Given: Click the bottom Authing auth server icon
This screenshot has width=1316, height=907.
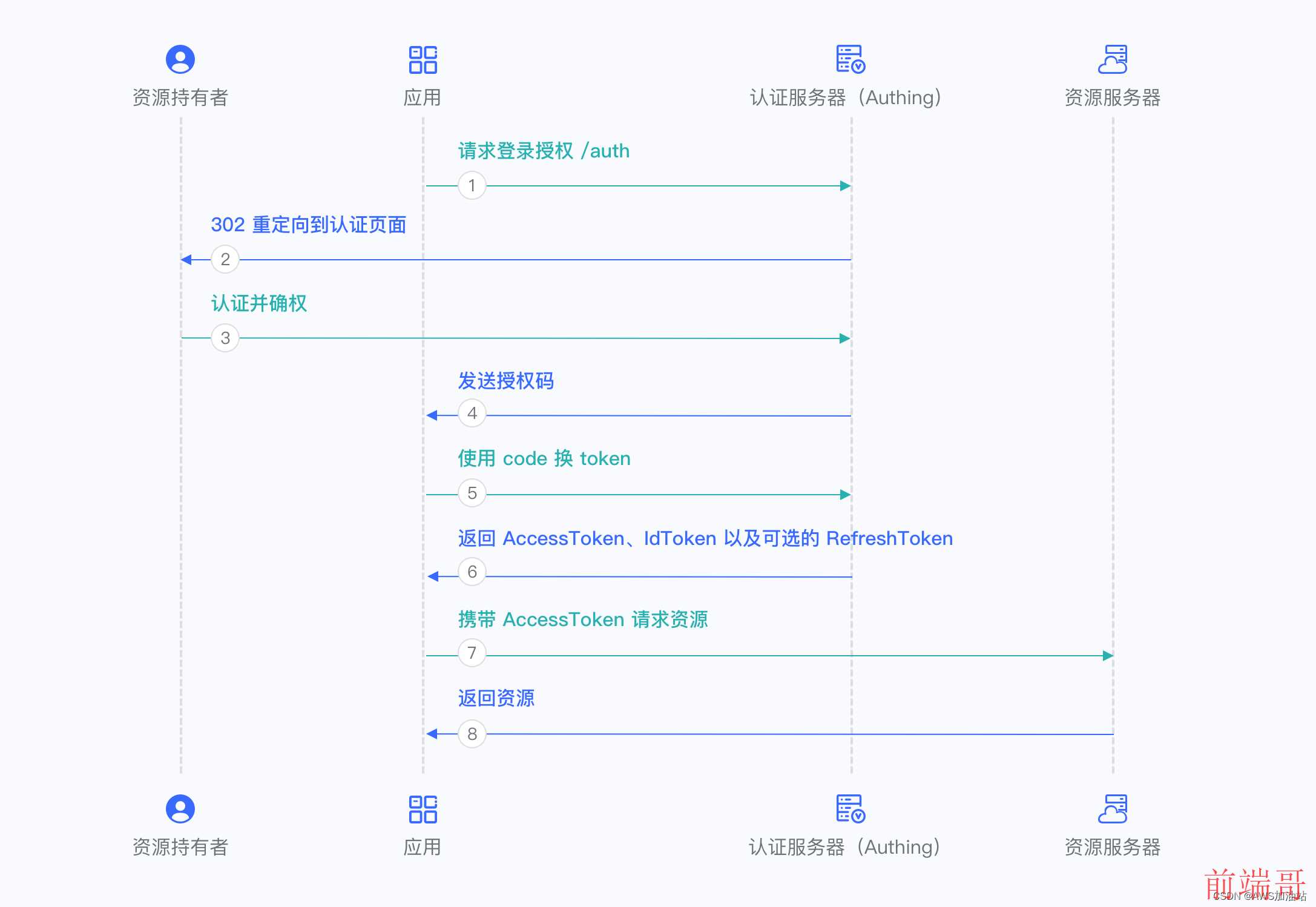Looking at the screenshot, I should [850, 809].
